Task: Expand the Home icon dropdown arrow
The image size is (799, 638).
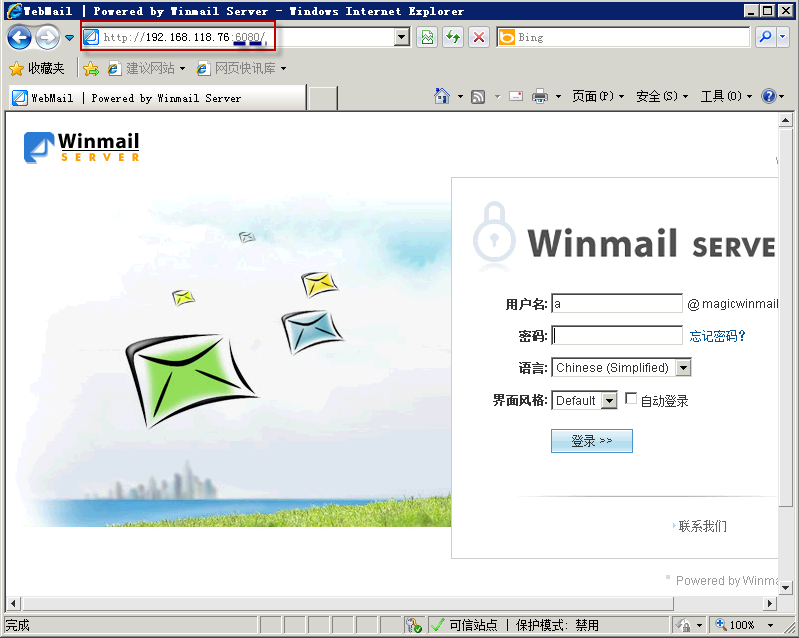Action: coord(460,96)
